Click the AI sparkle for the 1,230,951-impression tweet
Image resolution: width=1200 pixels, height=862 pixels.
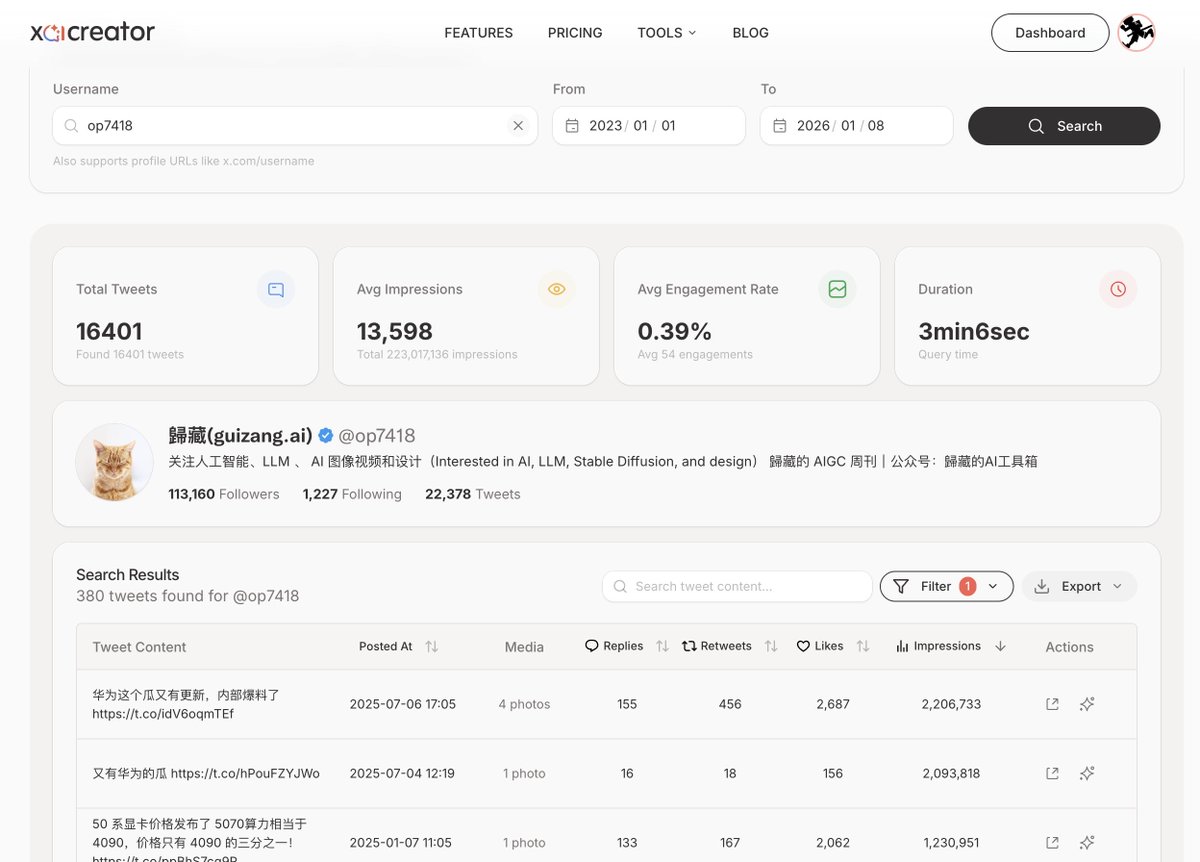pyautogui.click(x=1087, y=842)
